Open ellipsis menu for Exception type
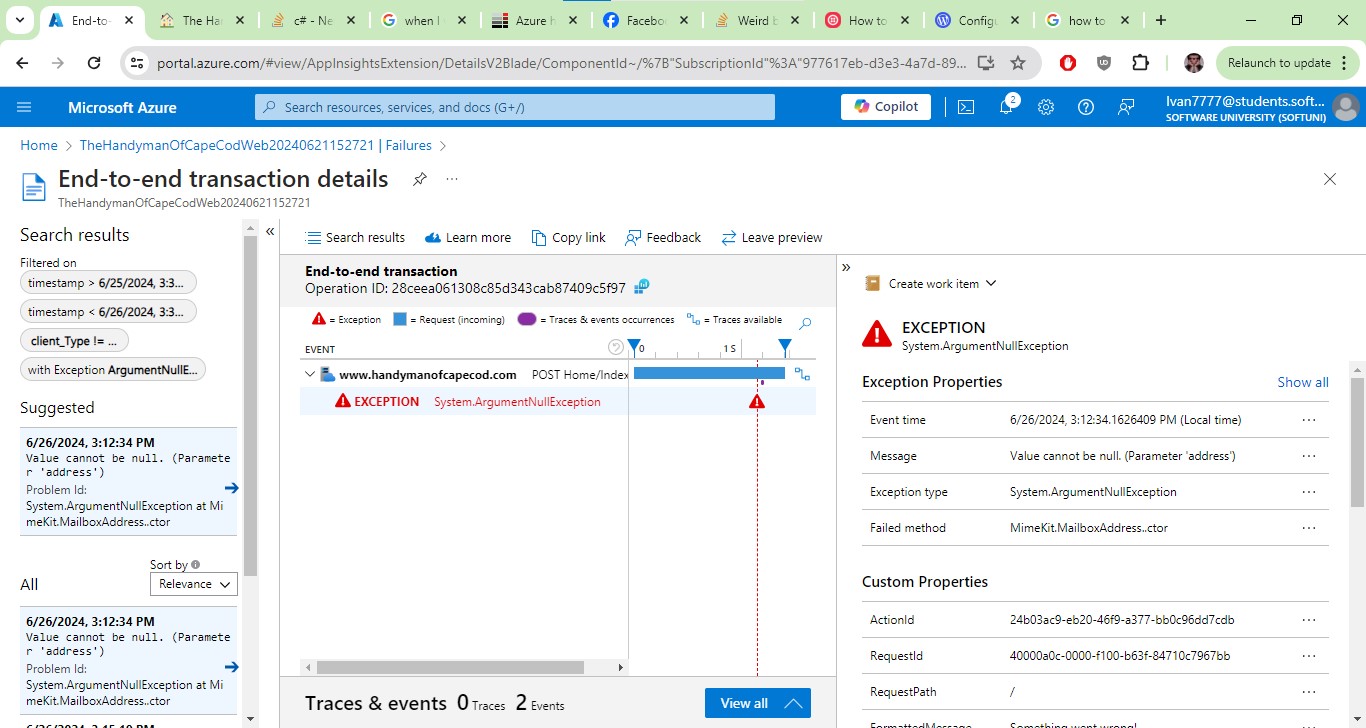This screenshot has width=1366, height=728. click(1309, 492)
